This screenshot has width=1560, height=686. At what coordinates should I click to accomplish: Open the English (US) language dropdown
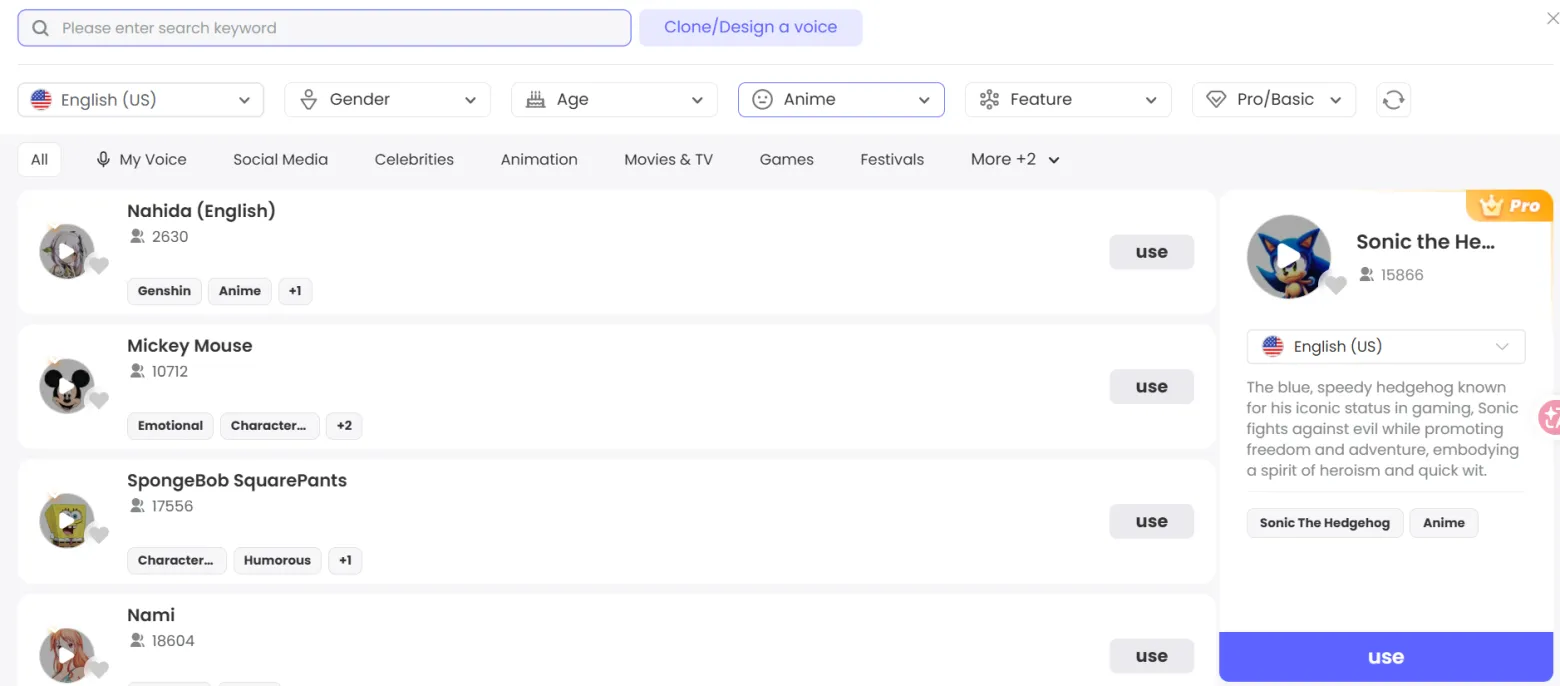point(141,99)
